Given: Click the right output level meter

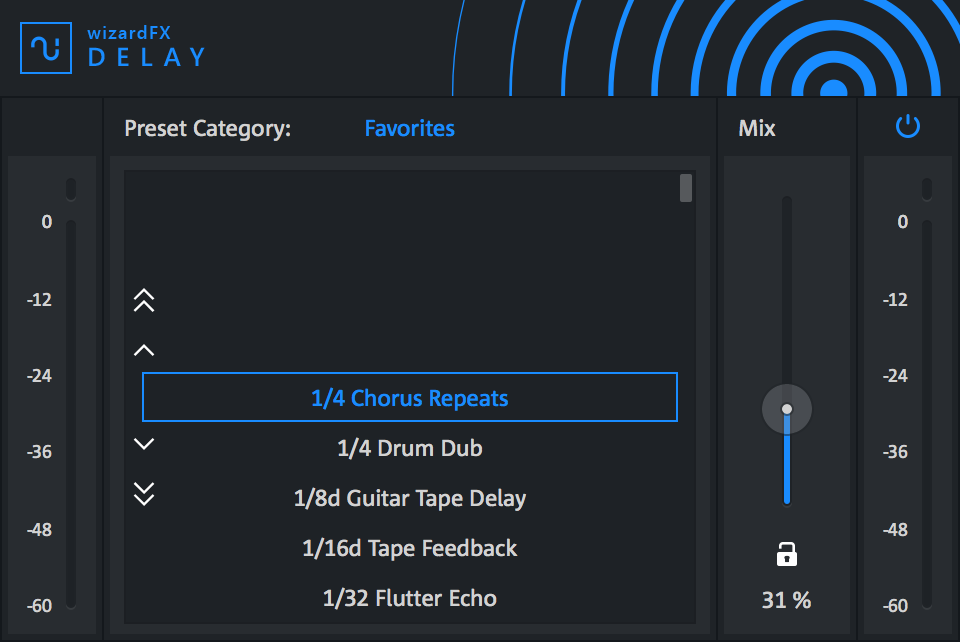Looking at the screenshot, I should click(927, 410).
